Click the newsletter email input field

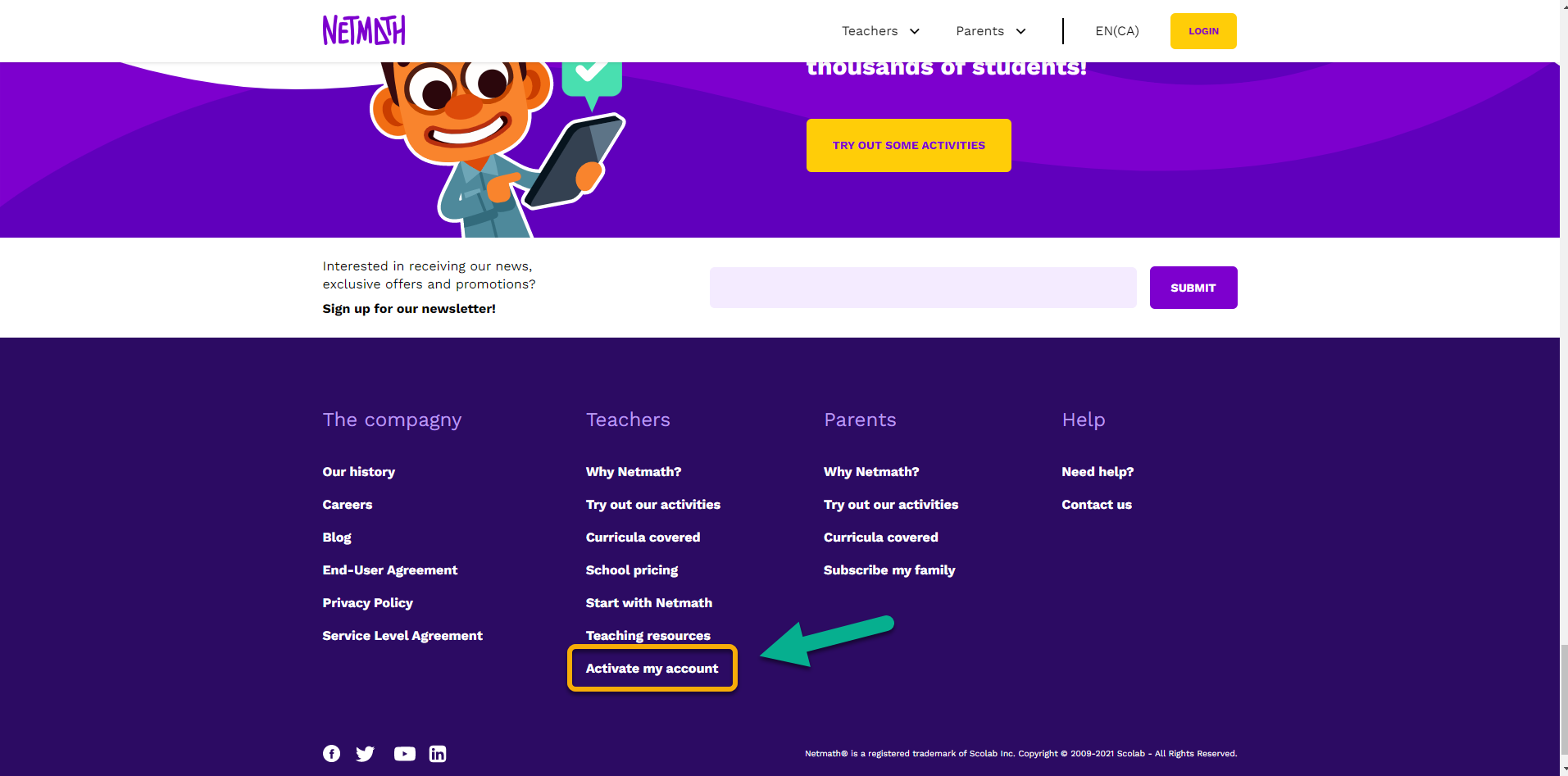(x=923, y=288)
